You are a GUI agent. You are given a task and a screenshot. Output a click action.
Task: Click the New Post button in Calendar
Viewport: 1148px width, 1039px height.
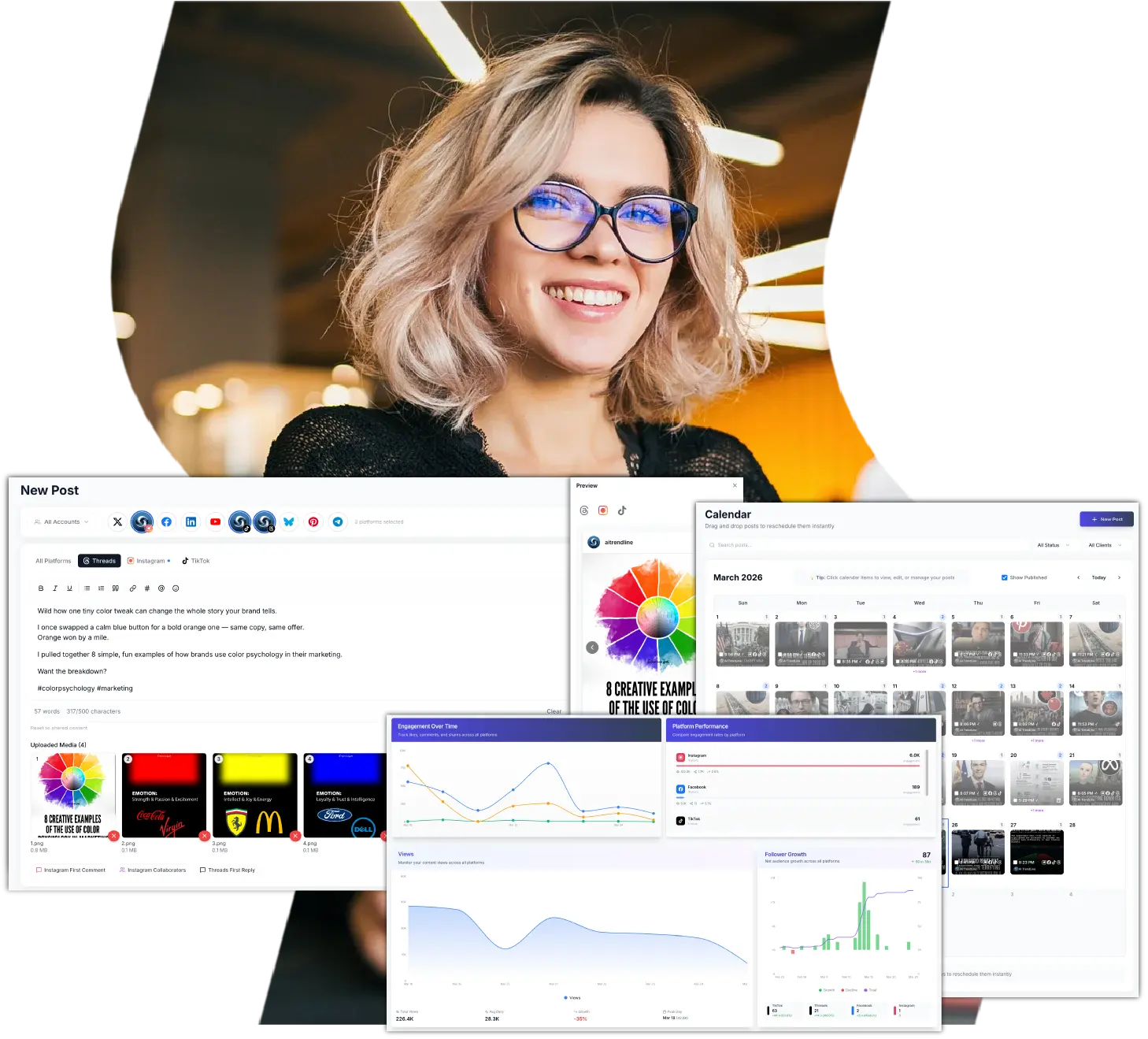(1106, 519)
